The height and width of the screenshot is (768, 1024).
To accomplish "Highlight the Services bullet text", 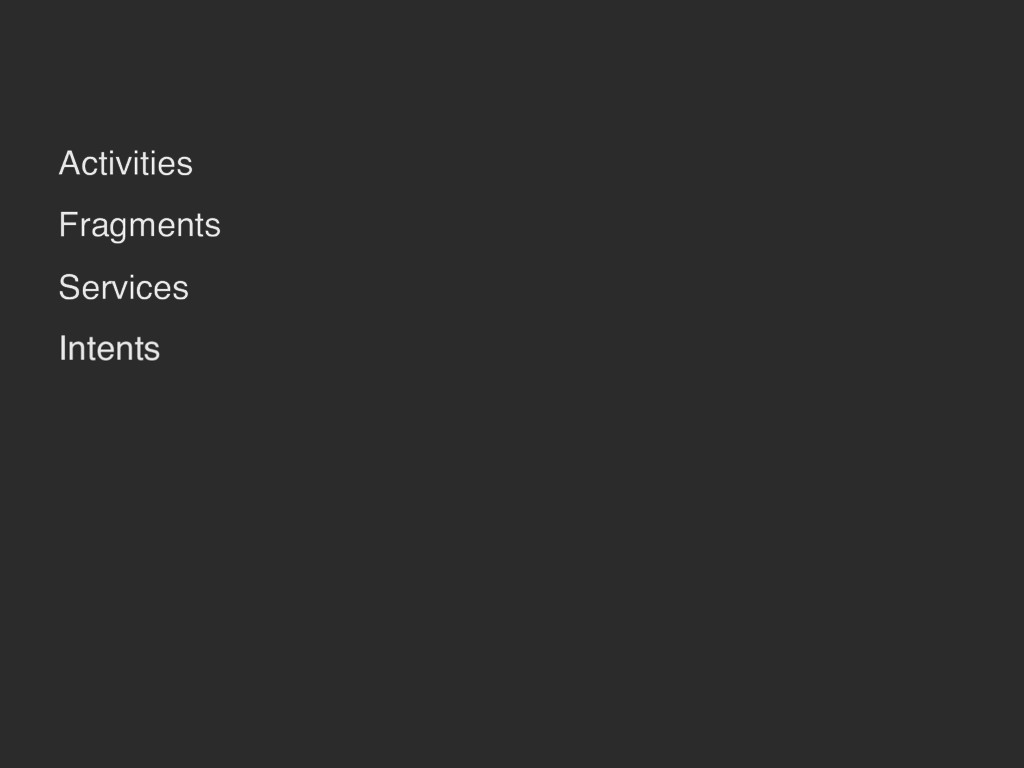I will (124, 287).
